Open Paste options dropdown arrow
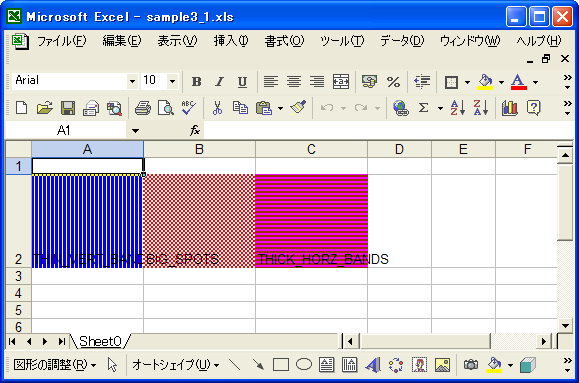The width and height of the screenshot is (579, 383). (x=280, y=108)
